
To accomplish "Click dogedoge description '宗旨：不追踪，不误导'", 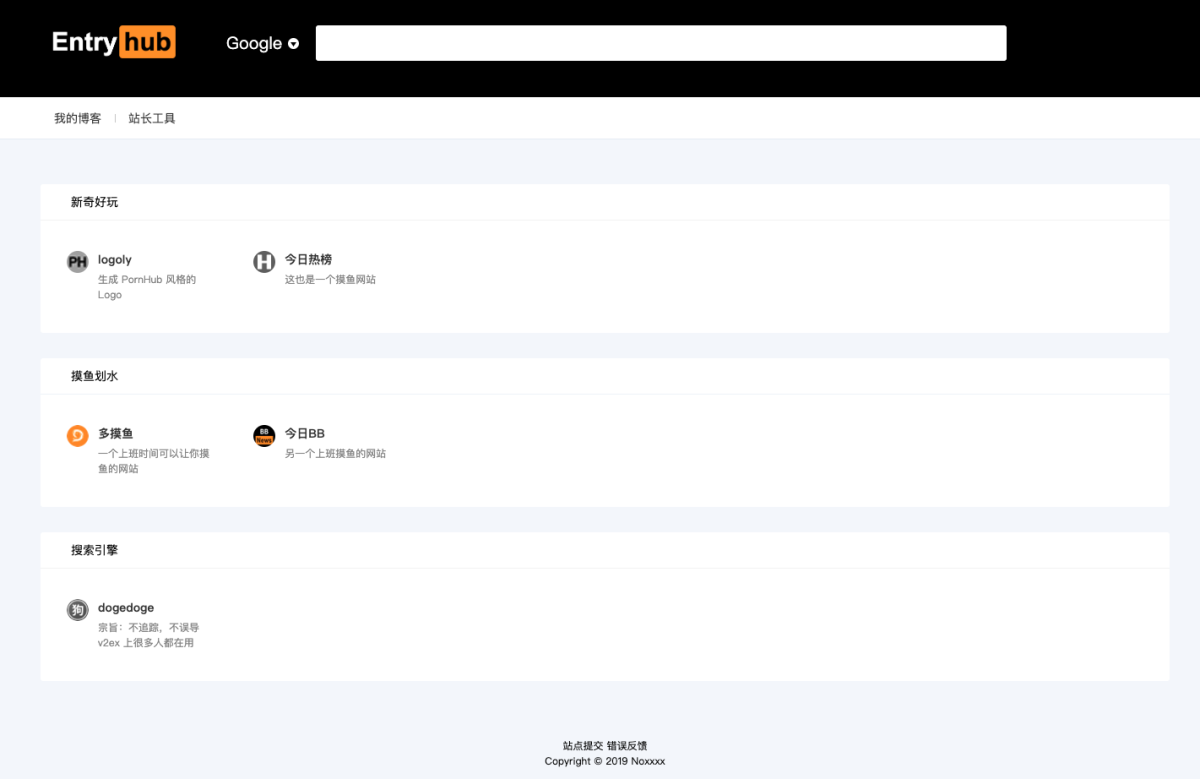I will coord(148,628).
